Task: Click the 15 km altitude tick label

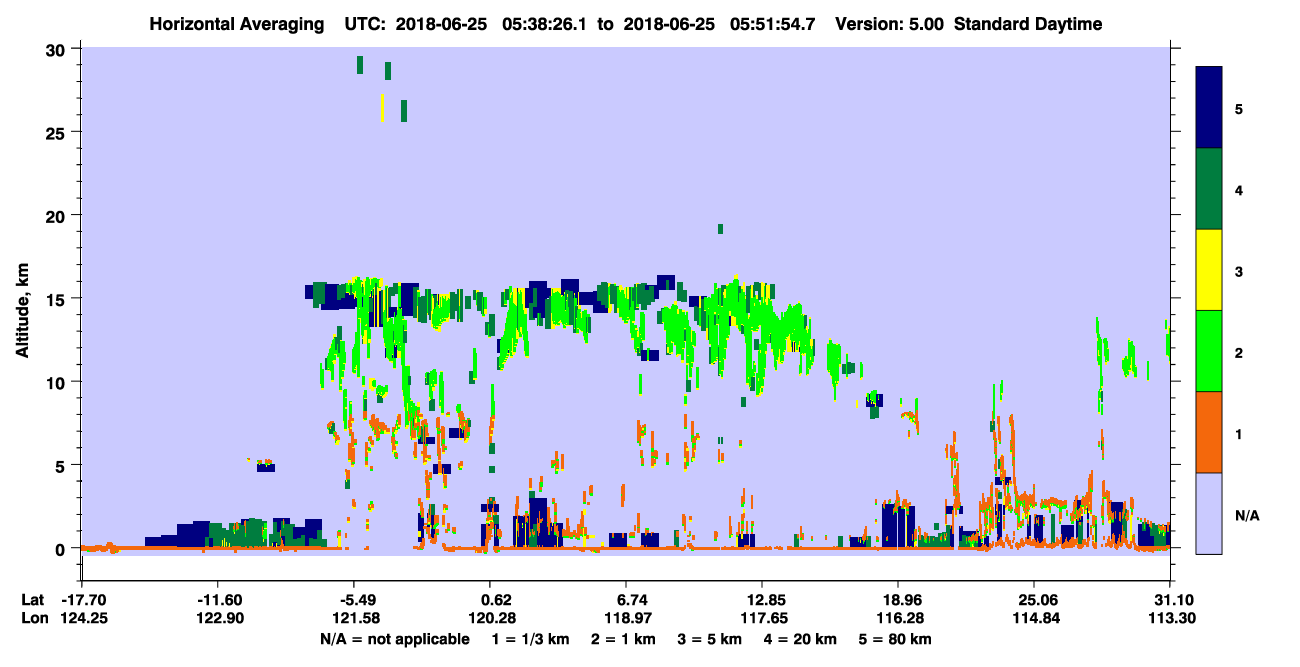Action: (x=57, y=299)
